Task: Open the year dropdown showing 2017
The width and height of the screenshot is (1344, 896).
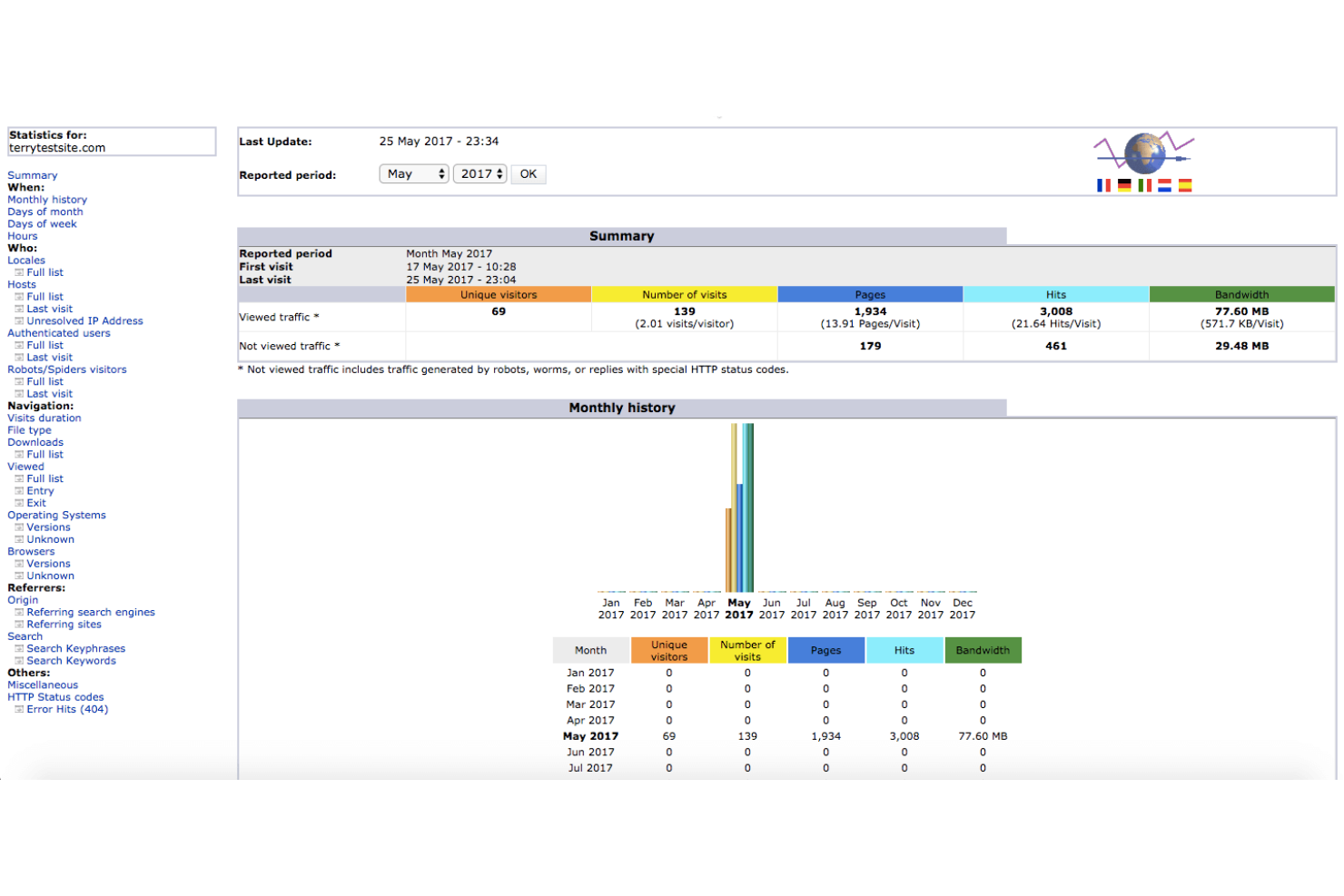Action: [x=481, y=174]
